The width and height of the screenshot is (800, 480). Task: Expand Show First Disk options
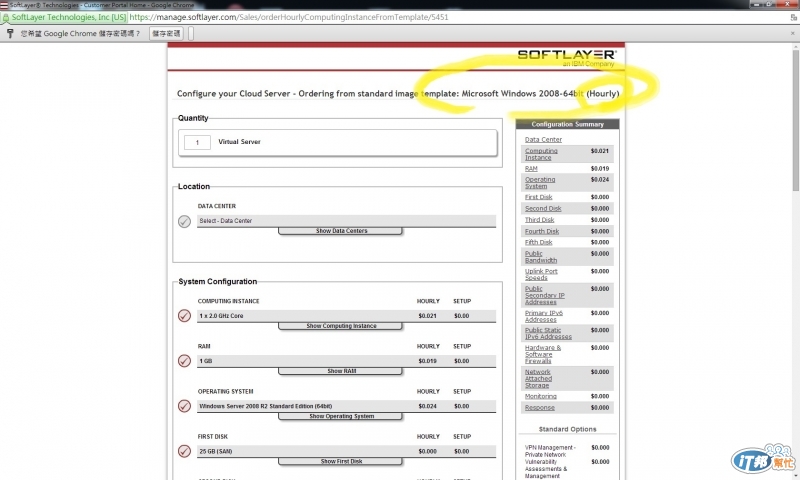point(340,461)
